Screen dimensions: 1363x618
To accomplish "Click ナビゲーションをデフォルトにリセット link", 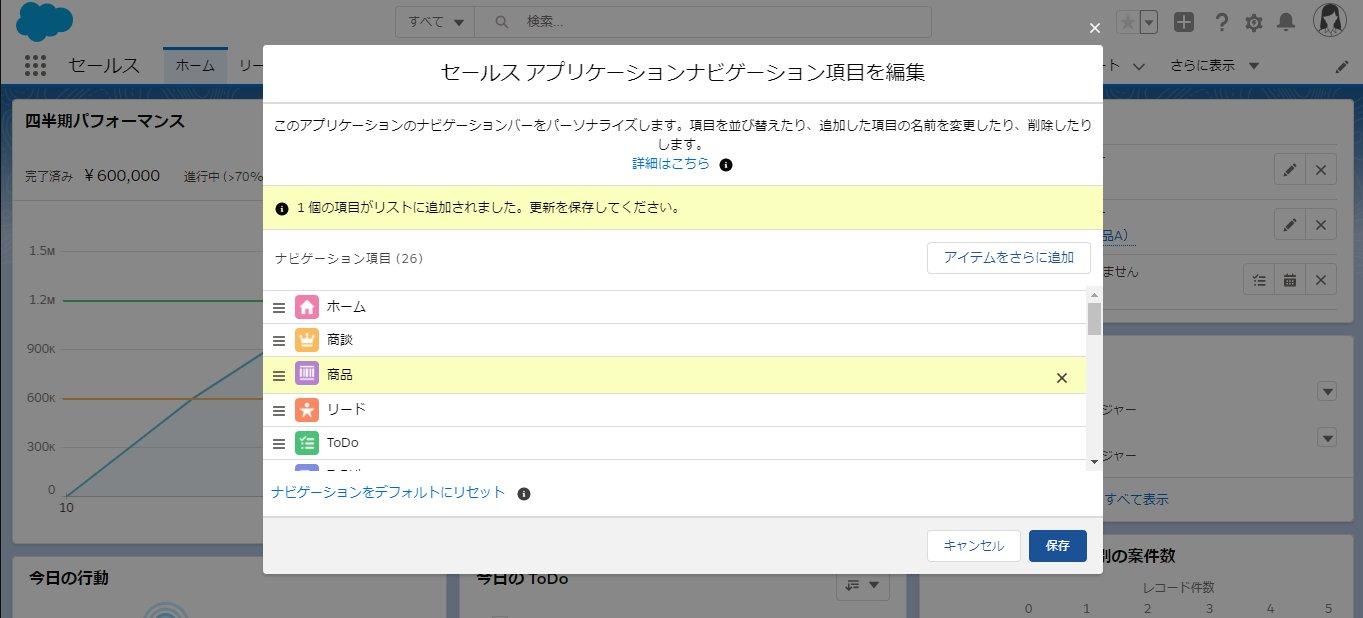I will [x=388, y=492].
